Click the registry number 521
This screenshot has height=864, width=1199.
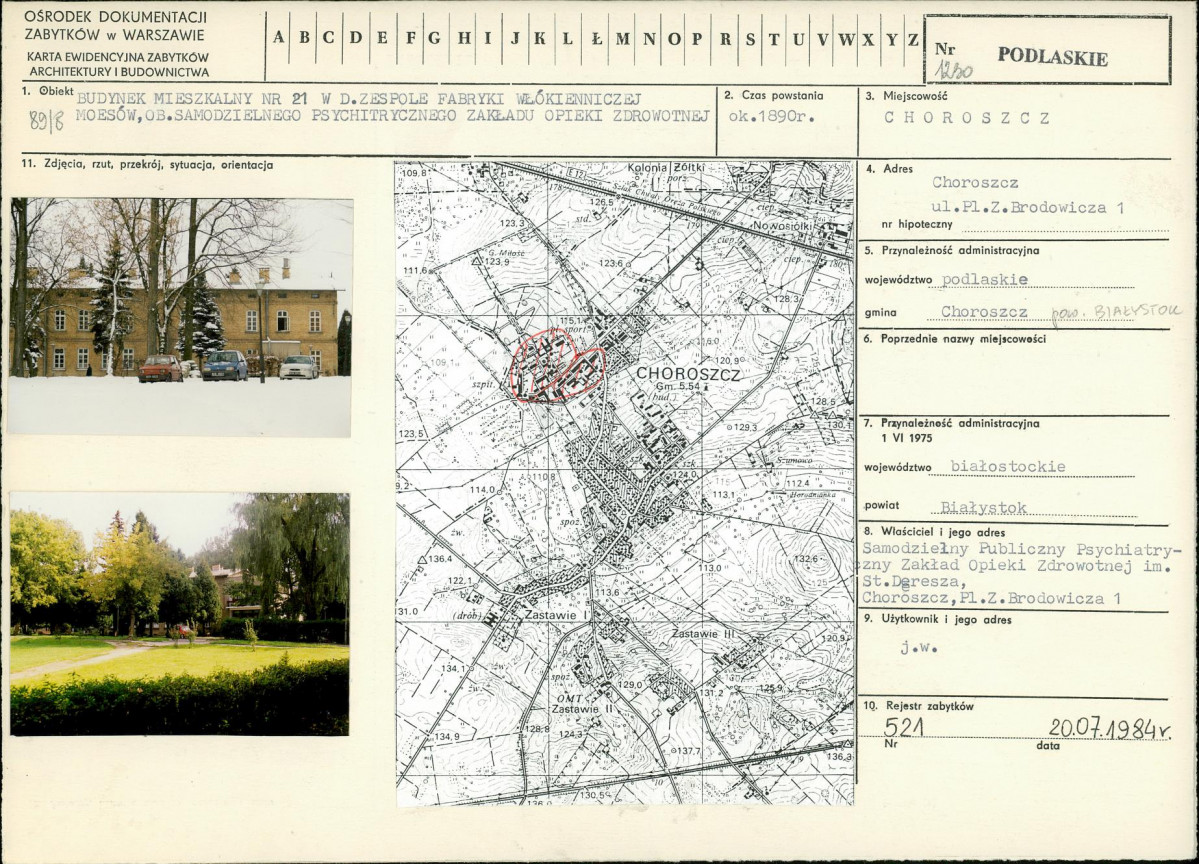904,727
